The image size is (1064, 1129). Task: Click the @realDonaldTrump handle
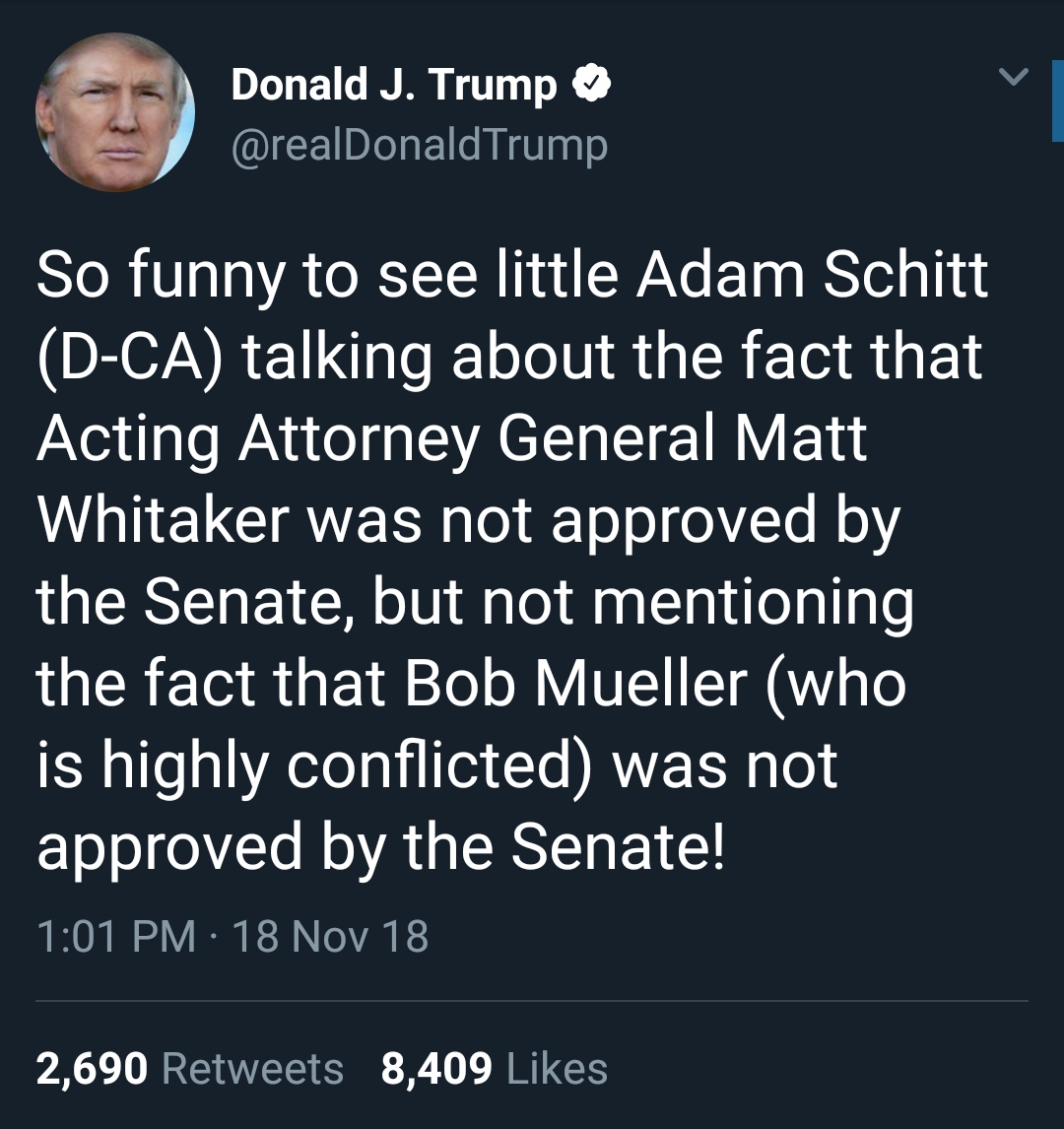click(x=419, y=146)
